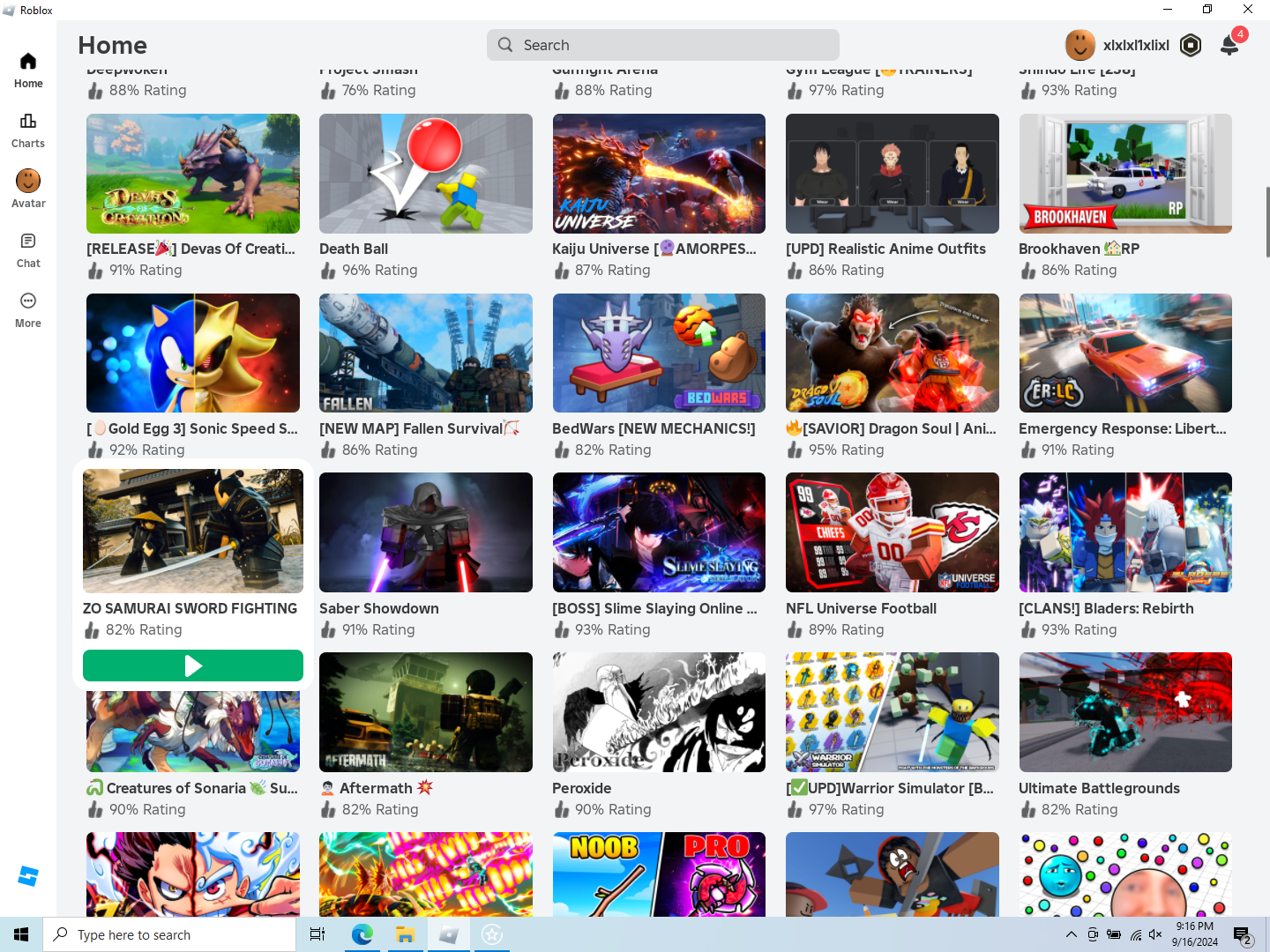
Task: Click the Creatures of Sonaria title
Action: coord(192,788)
